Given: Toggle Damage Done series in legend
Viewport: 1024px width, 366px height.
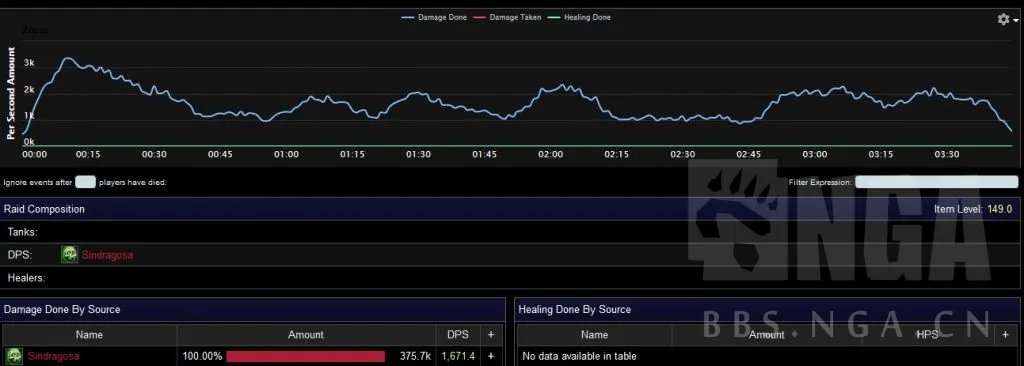Looking at the screenshot, I should point(434,18).
